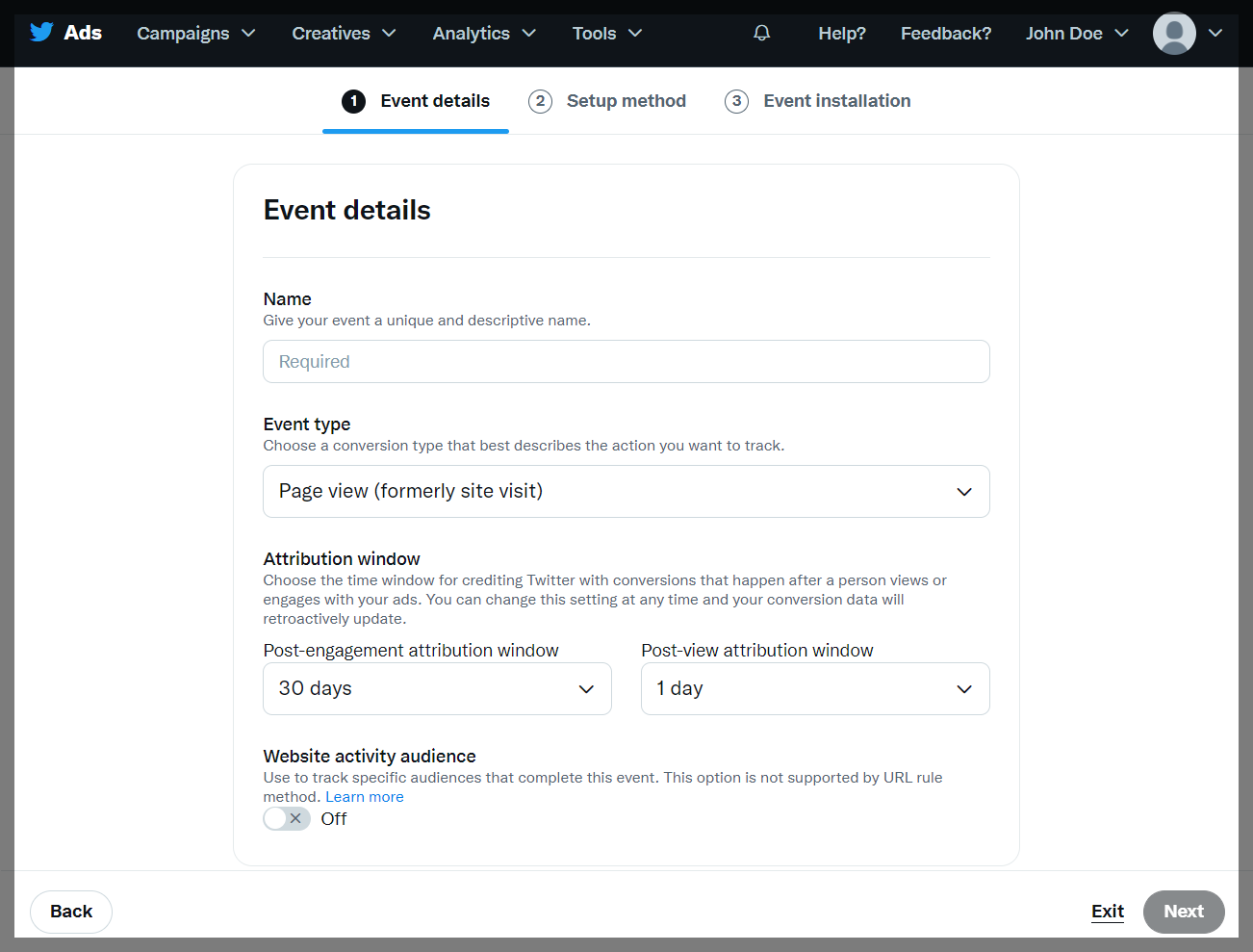Image resolution: width=1253 pixels, height=952 pixels.
Task: Expand Post-view attribution window dropdown
Action: tap(814, 689)
